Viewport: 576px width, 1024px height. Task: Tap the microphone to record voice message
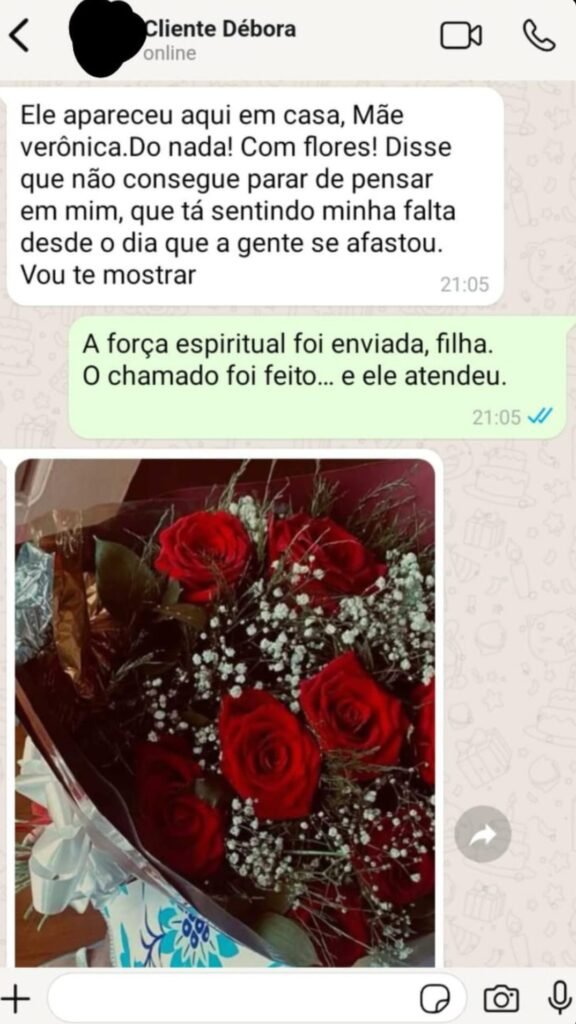tap(559, 999)
